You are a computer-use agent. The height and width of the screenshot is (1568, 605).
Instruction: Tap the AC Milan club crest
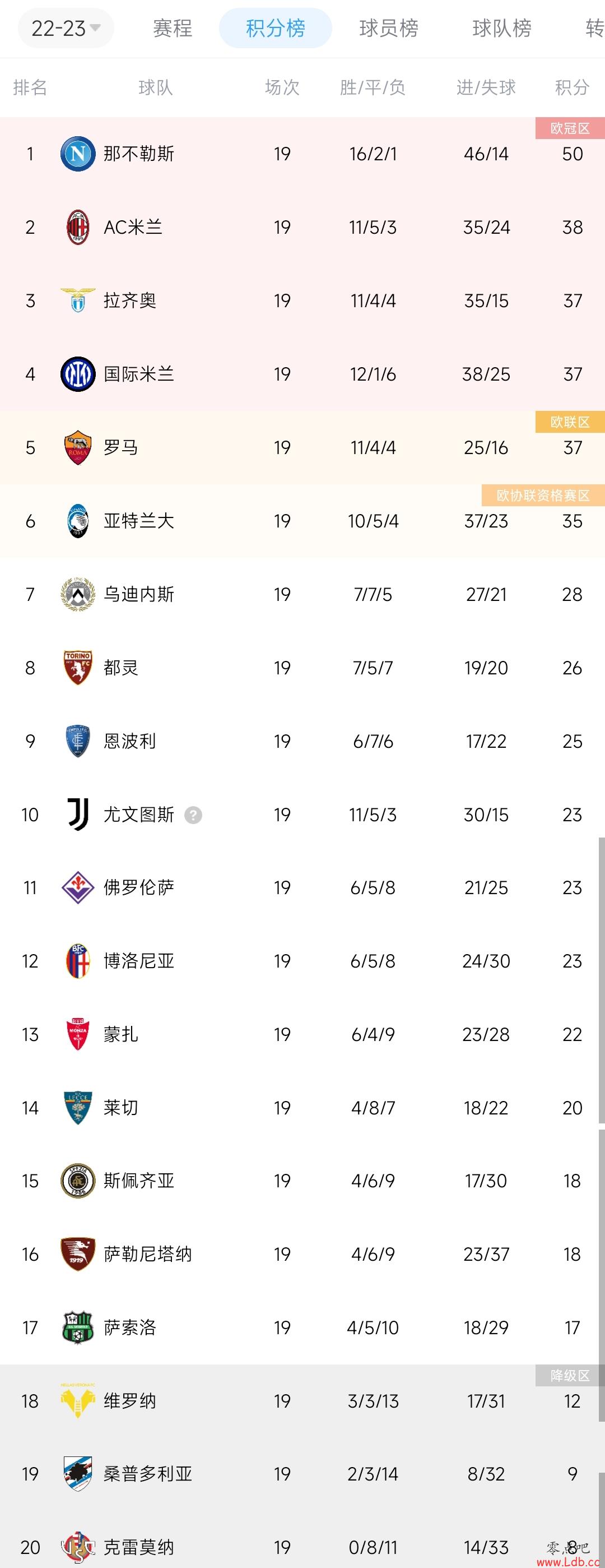point(78,227)
